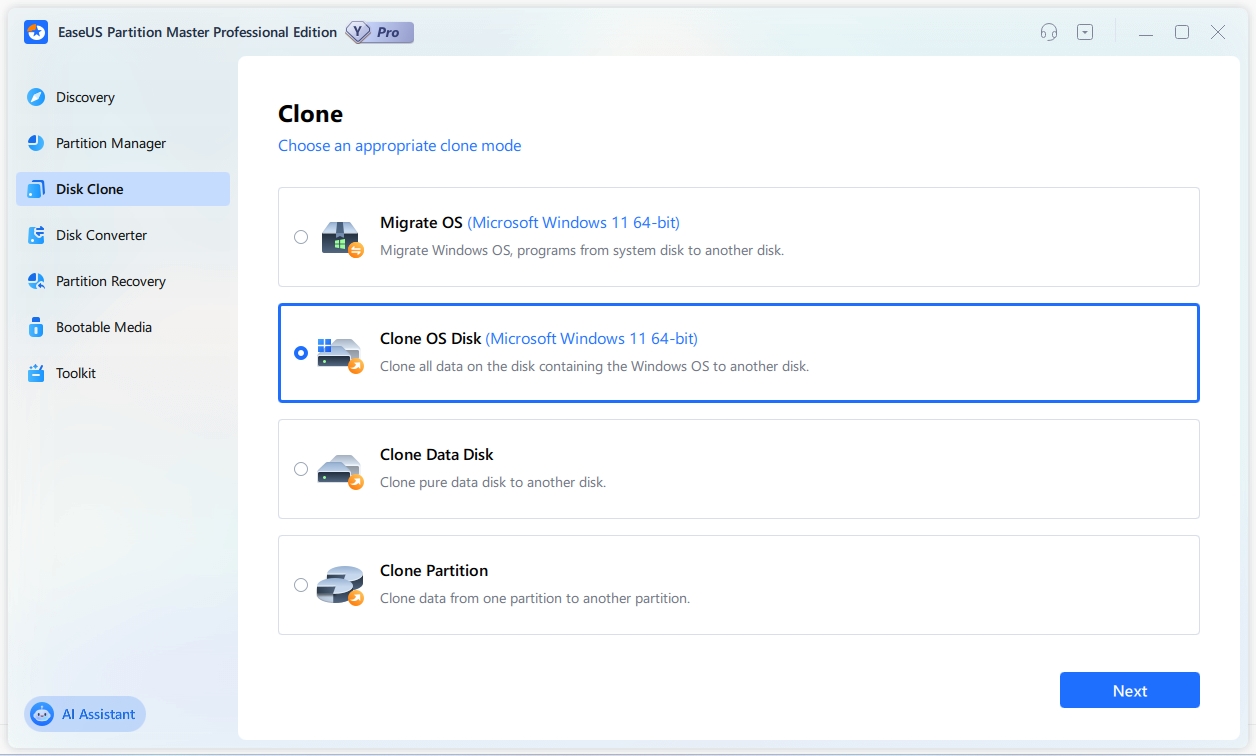Click the Partition Recovery sidebar icon

[36, 281]
